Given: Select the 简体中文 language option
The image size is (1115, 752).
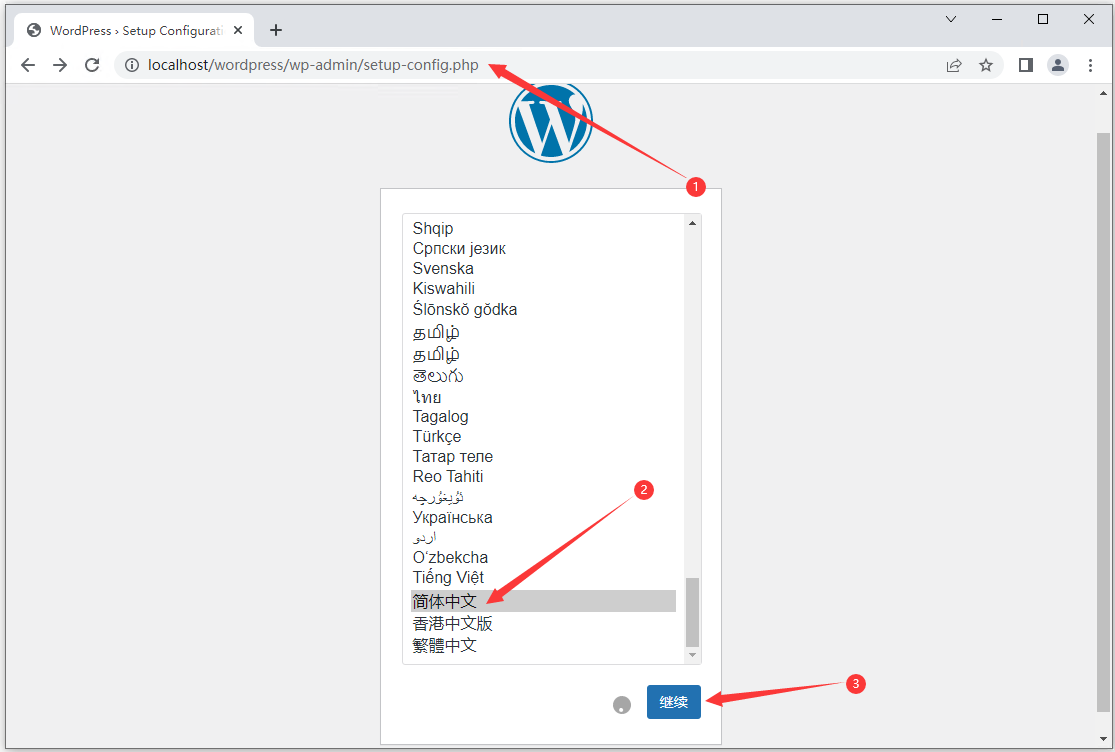Looking at the screenshot, I should click(x=444, y=600).
